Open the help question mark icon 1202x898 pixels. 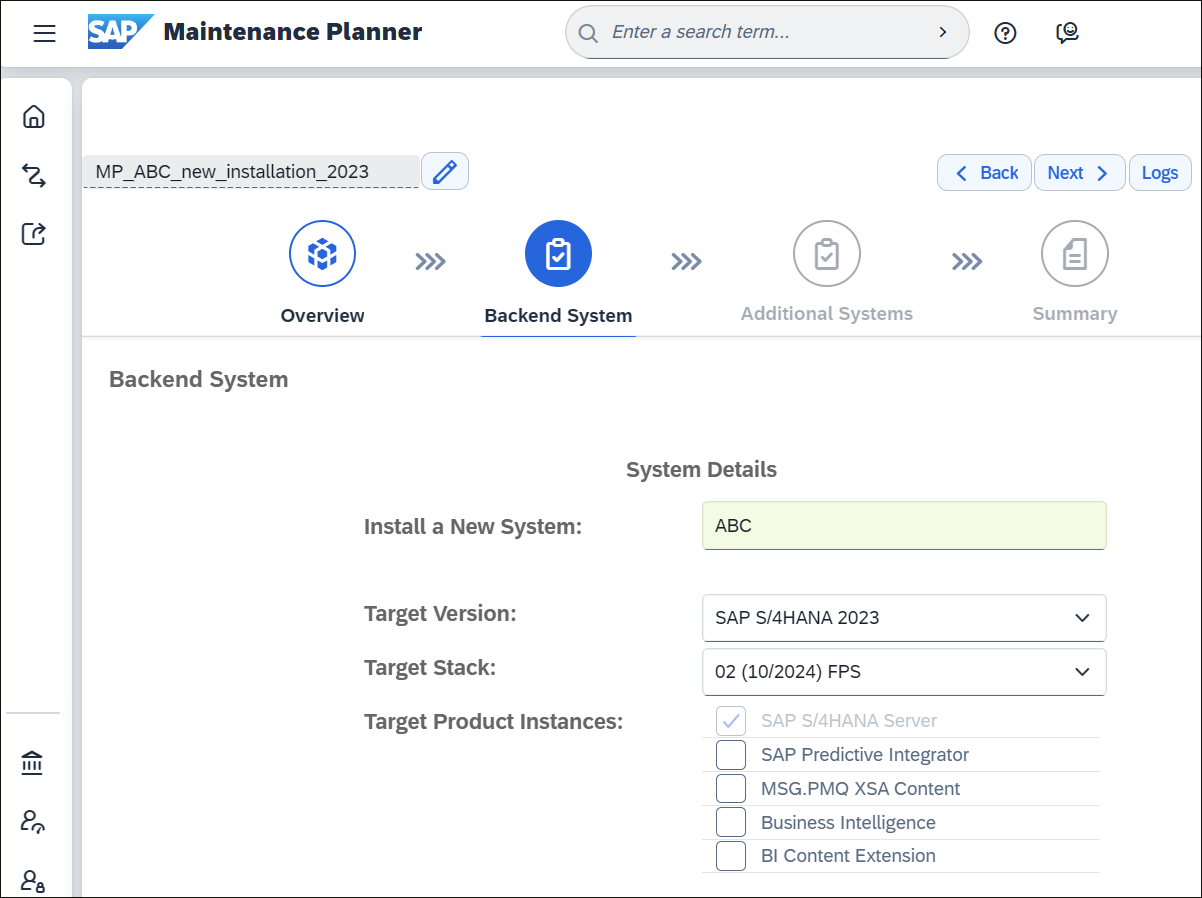(x=1005, y=33)
